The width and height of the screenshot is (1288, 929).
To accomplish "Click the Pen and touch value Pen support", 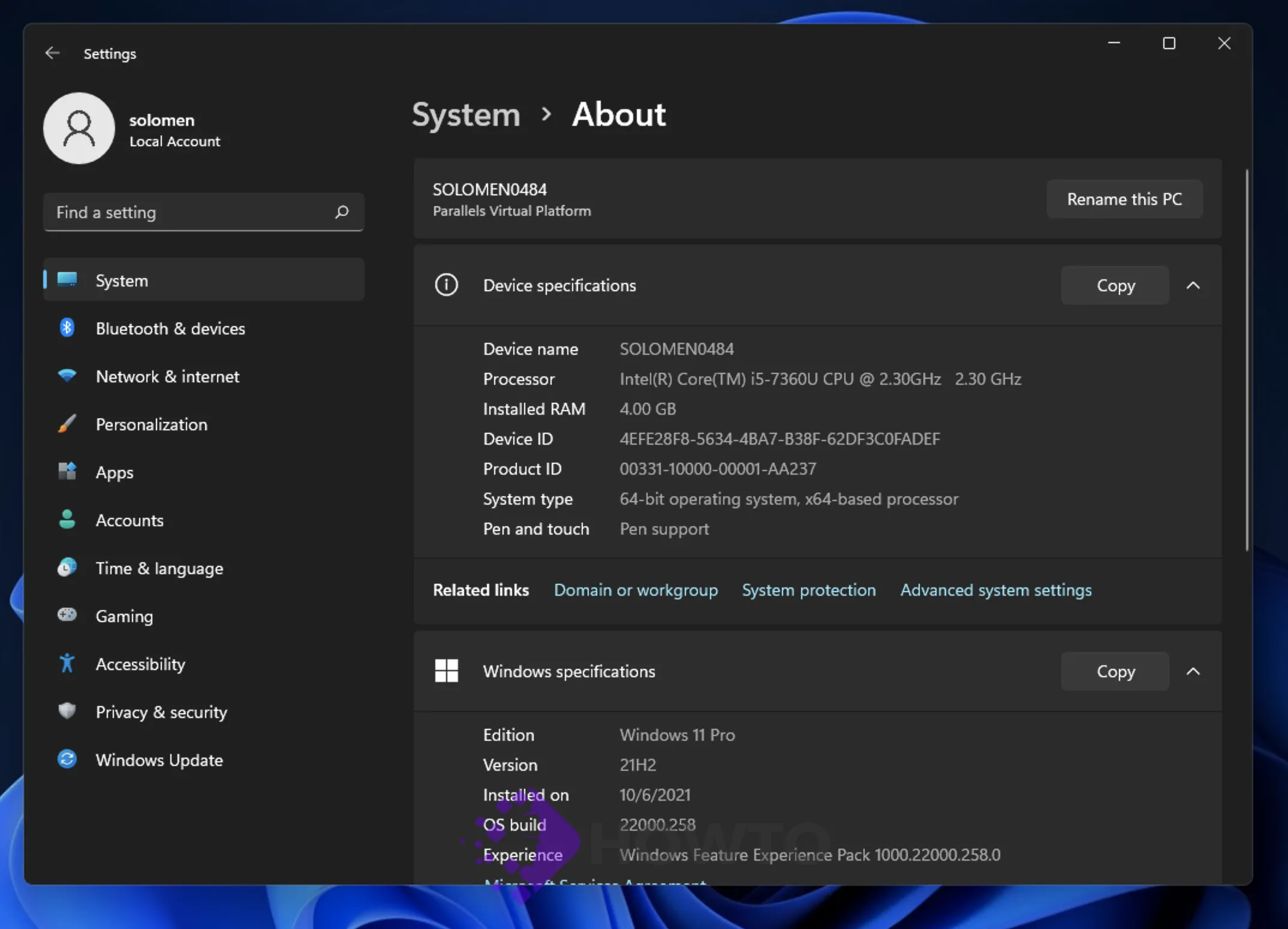I will [x=664, y=529].
